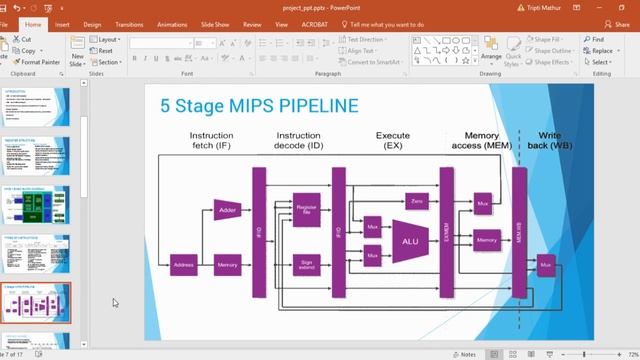Click the zoom in plus button
The height and width of the screenshot is (360, 640).
click(x=619, y=354)
